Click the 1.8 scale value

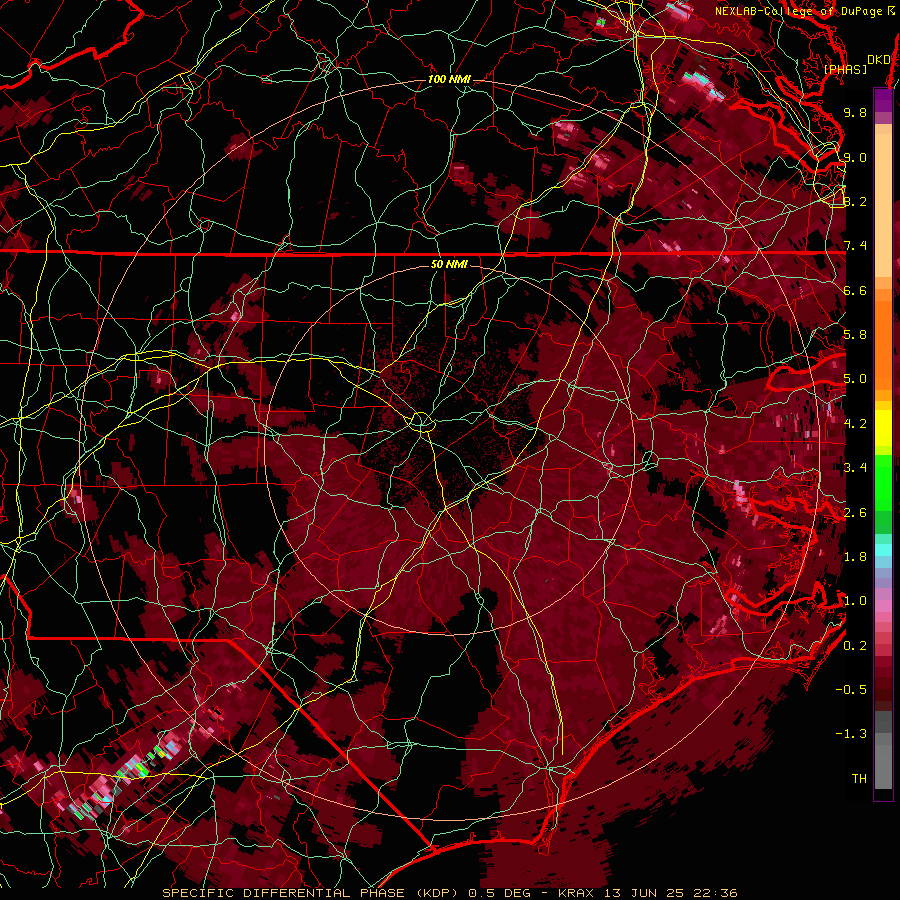click(x=855, y=557)
